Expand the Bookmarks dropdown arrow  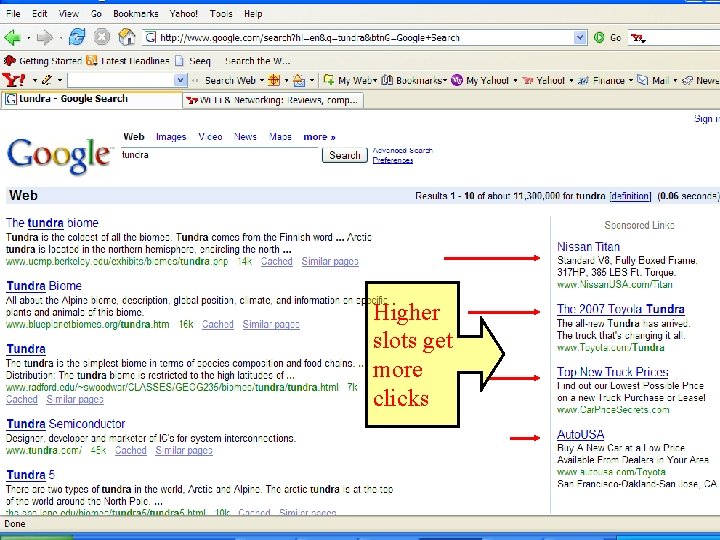(x=444, y=80)
